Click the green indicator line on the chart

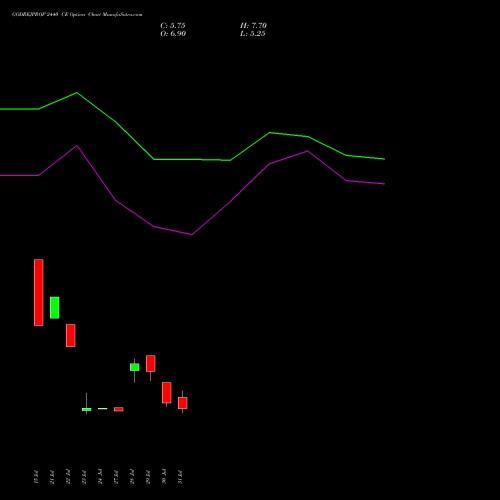[x=192, y=159]
